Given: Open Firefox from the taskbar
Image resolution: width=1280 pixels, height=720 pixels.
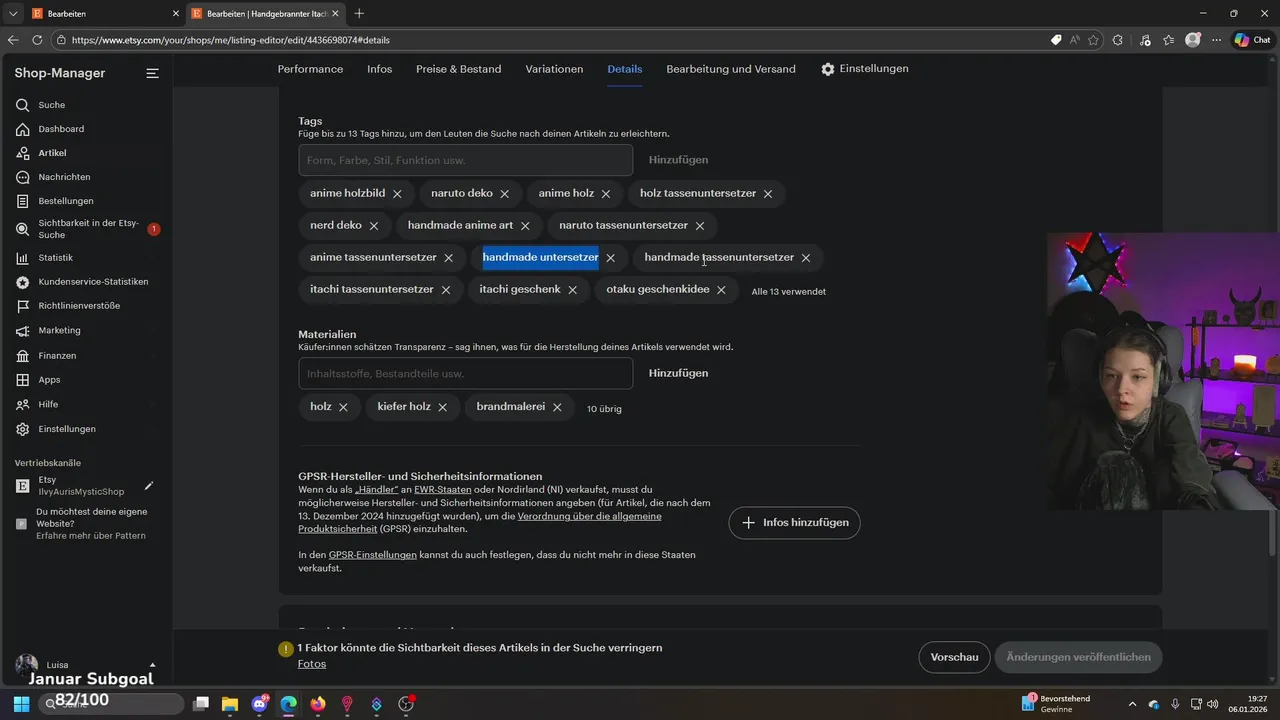Looking at the screenshot, I should (x=318, y=704).
